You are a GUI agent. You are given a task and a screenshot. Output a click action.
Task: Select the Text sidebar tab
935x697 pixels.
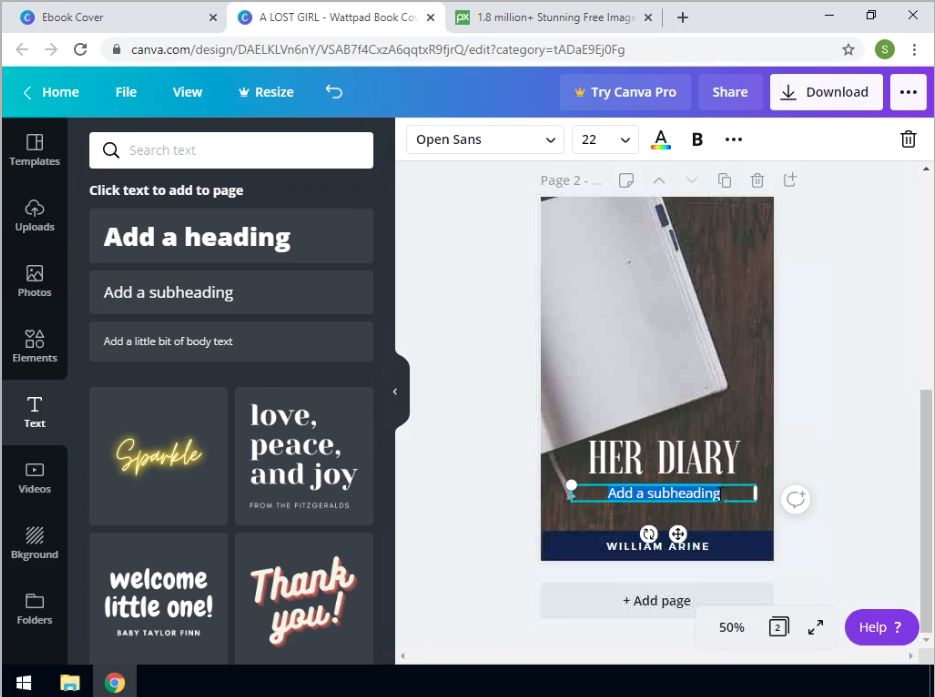click(x=35, y=413)
